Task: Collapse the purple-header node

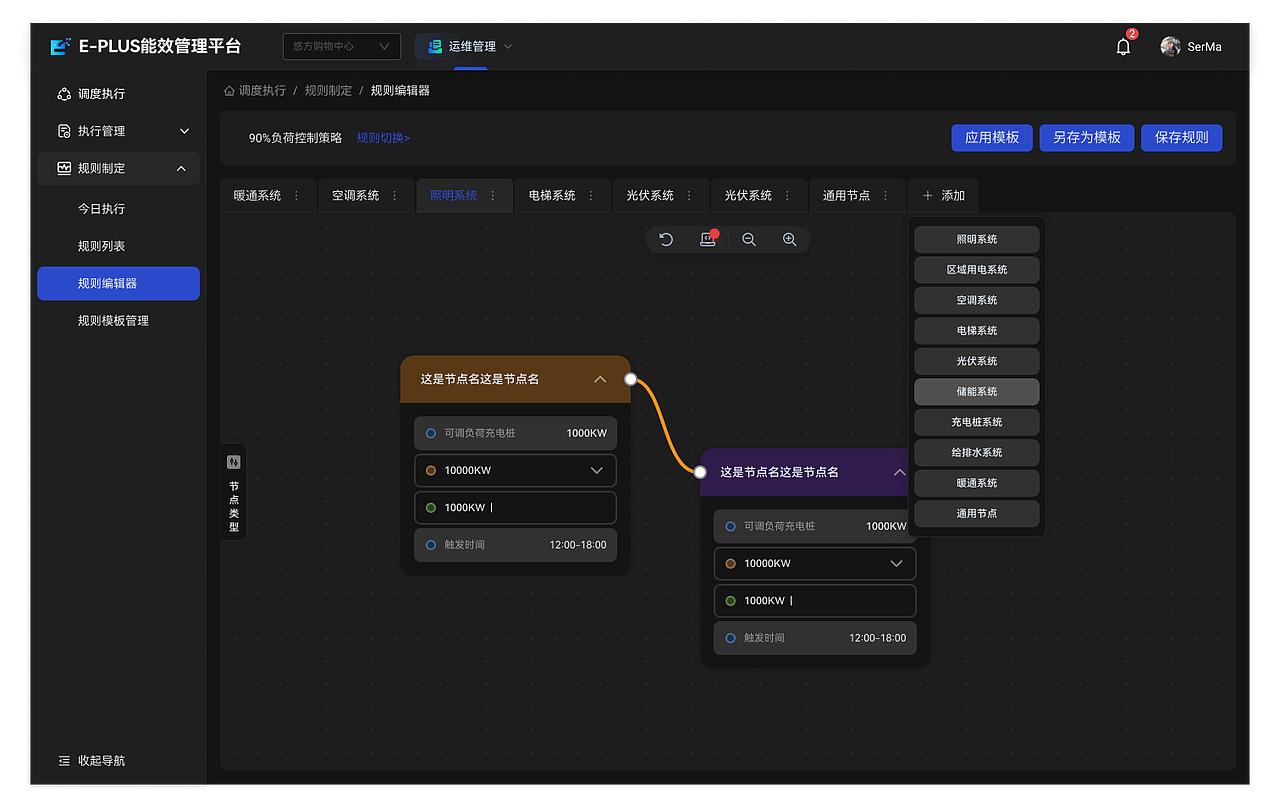Action: click(x=899, y=472)
